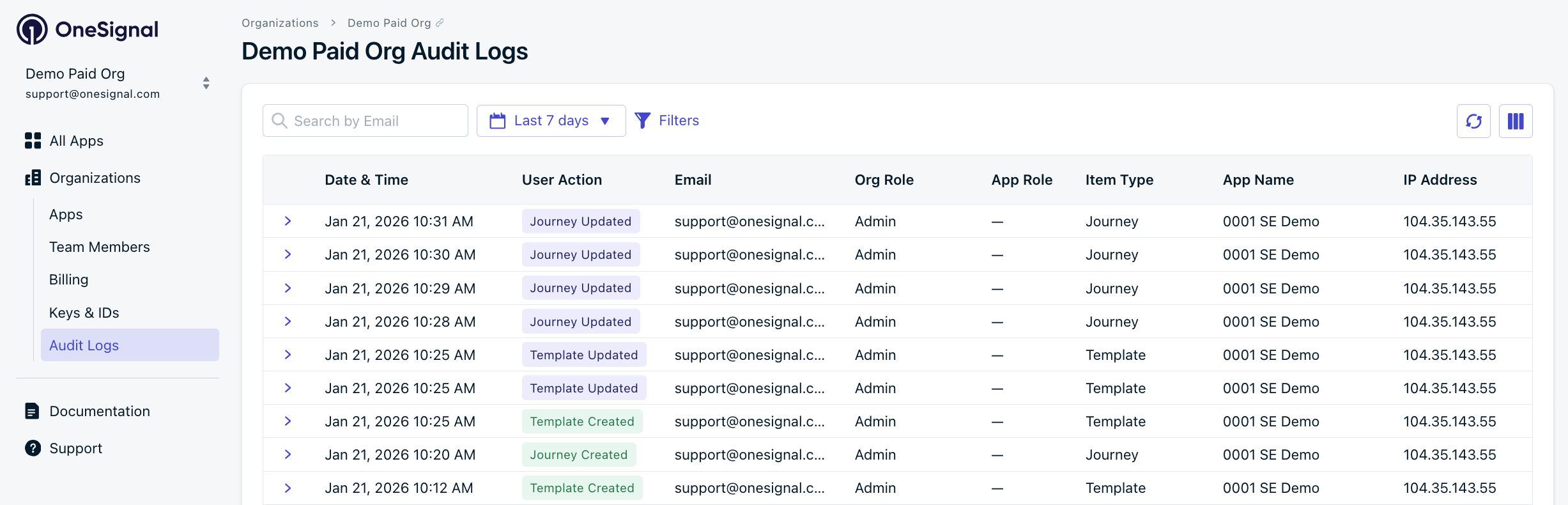Click the Support question mark icon
Screen dimensions: 1568x505
(x=33, y=448)
